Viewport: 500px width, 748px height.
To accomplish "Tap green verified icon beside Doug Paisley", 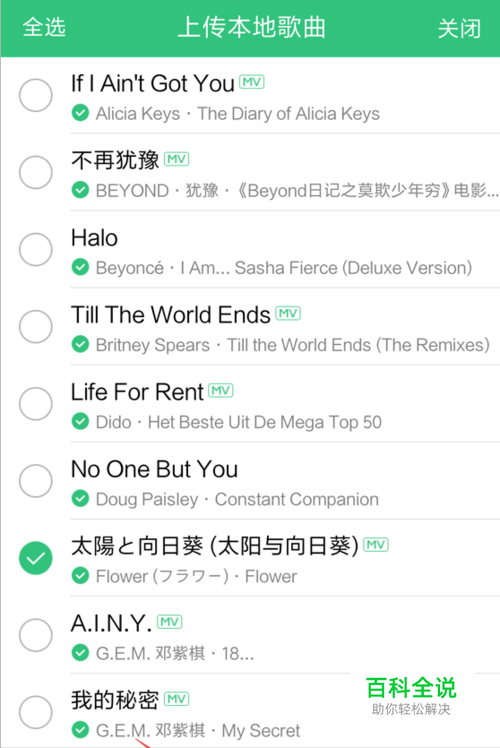I will [x=80, y=499].
